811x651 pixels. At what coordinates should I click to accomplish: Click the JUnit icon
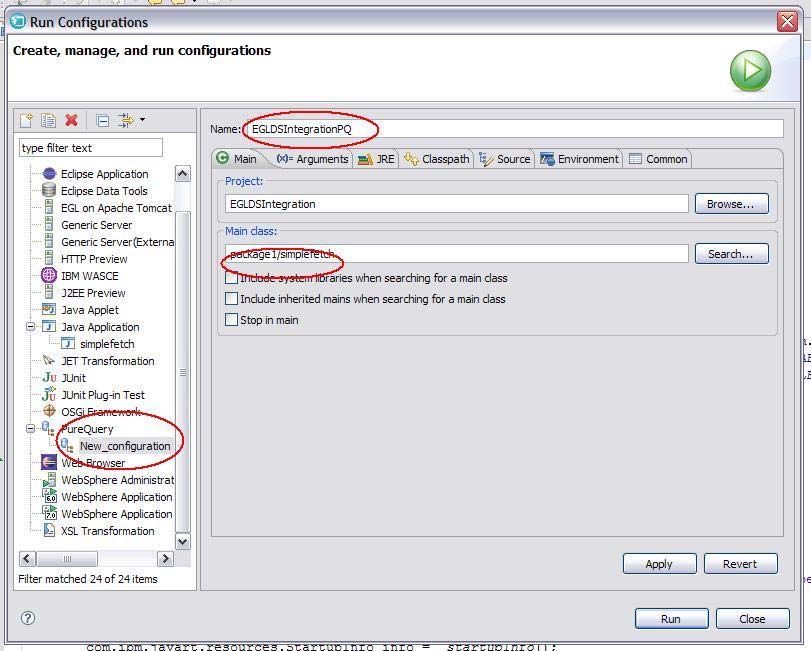49,377
